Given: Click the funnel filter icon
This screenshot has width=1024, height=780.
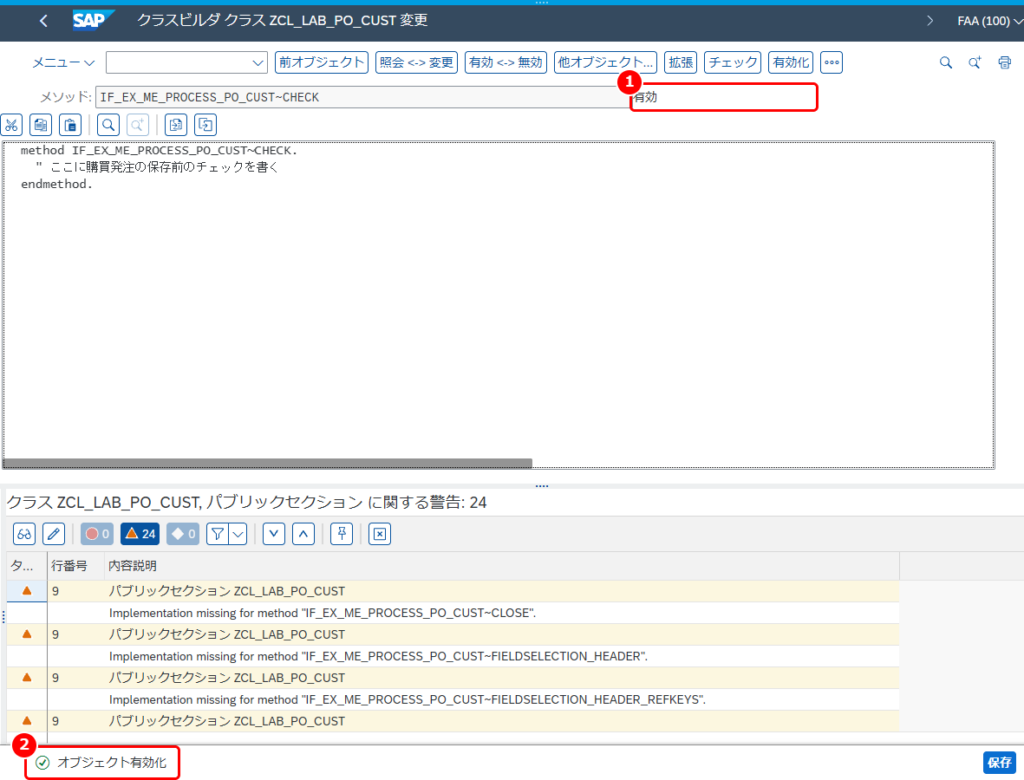Looking at the screenshot, I should point(217,534).
